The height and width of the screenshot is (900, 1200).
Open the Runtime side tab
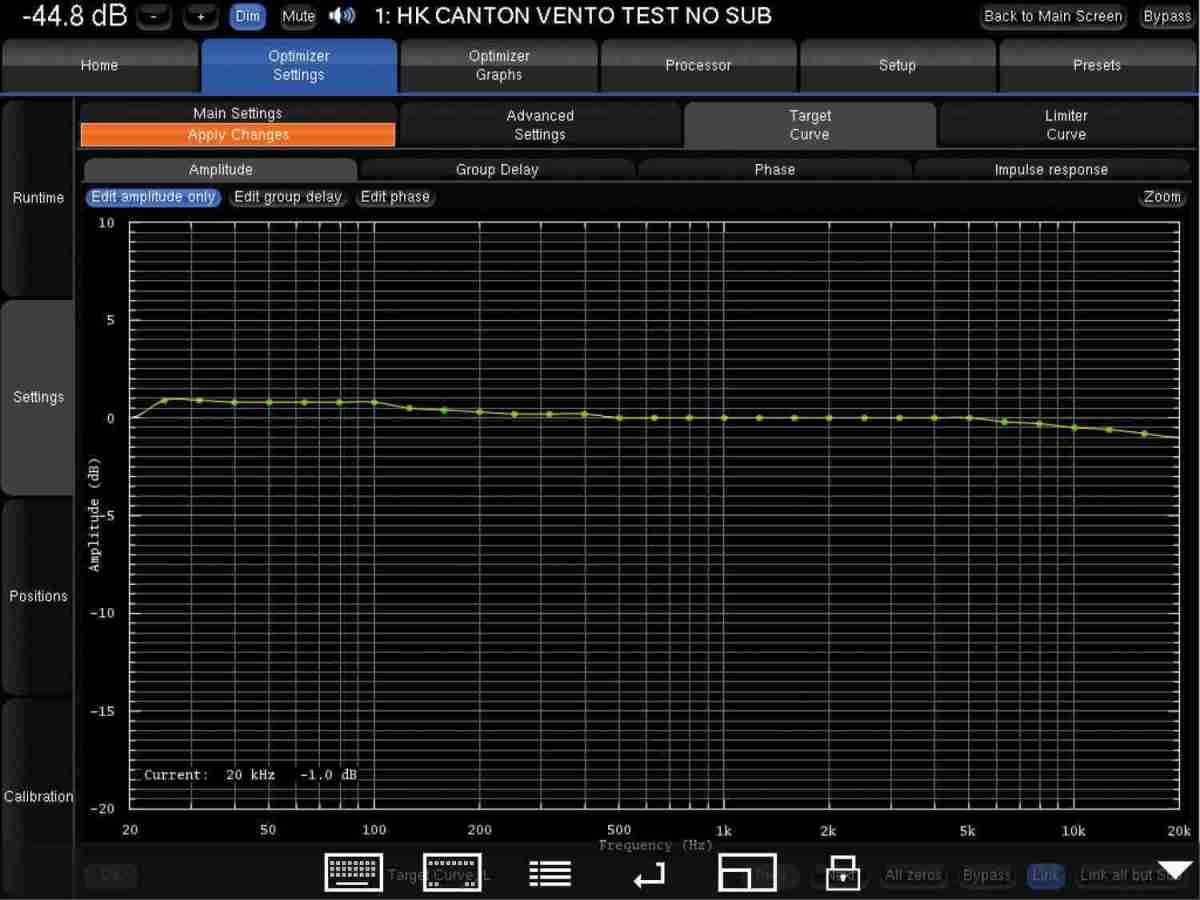pos(38,198)
